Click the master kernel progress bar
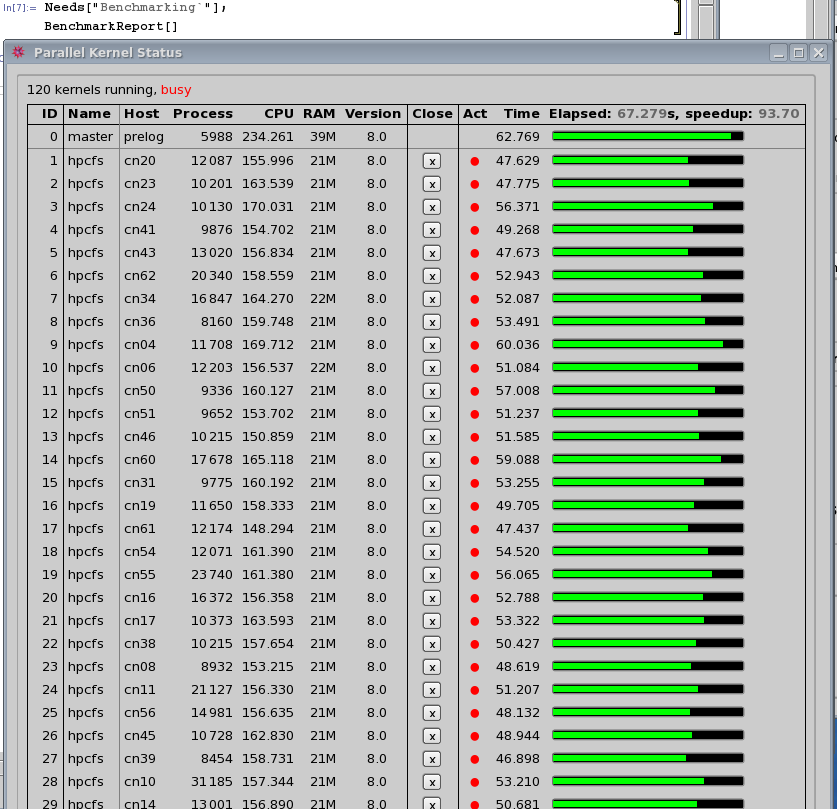This screenshot has height=809, width=837. pos(647,136)
